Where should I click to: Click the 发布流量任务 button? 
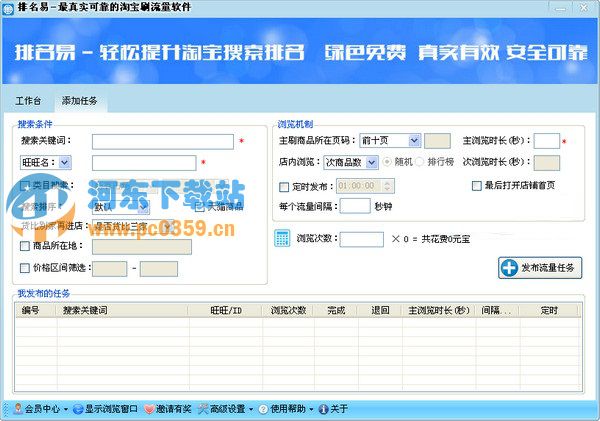[540, 268]
